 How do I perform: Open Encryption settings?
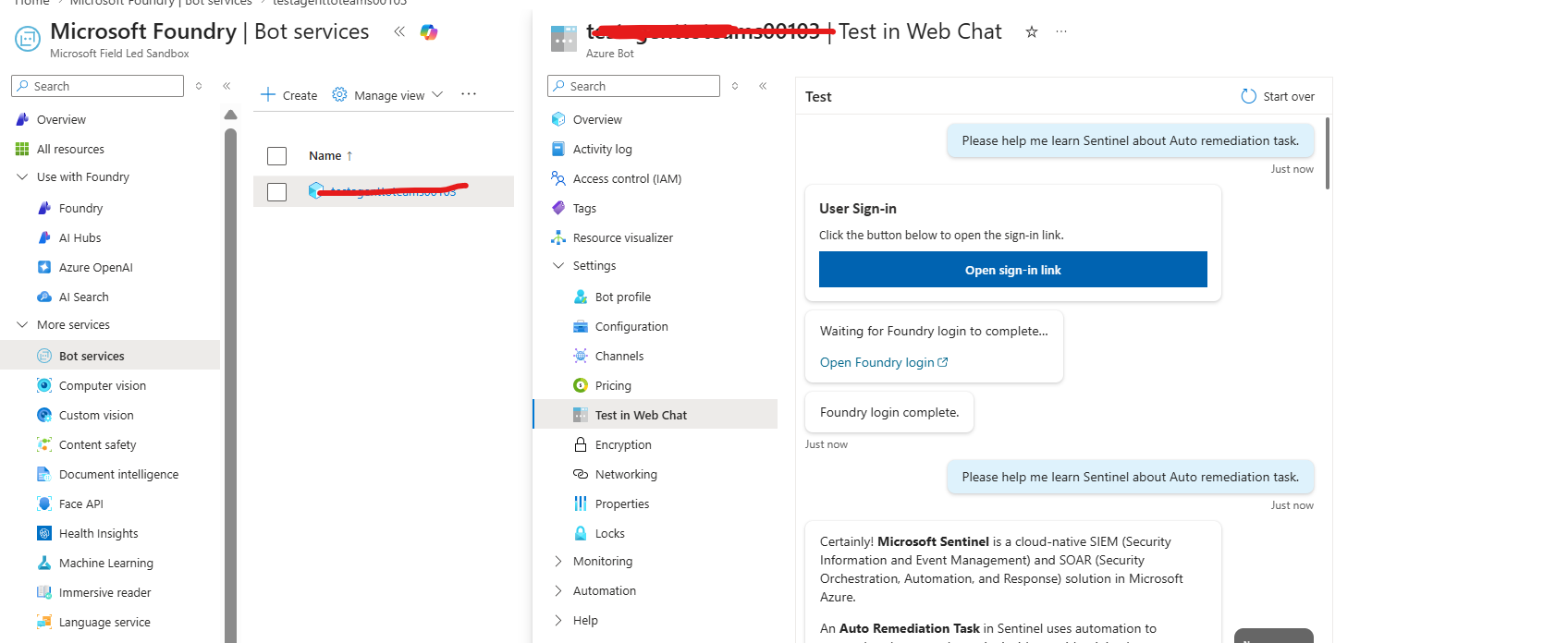coord(623,444)
